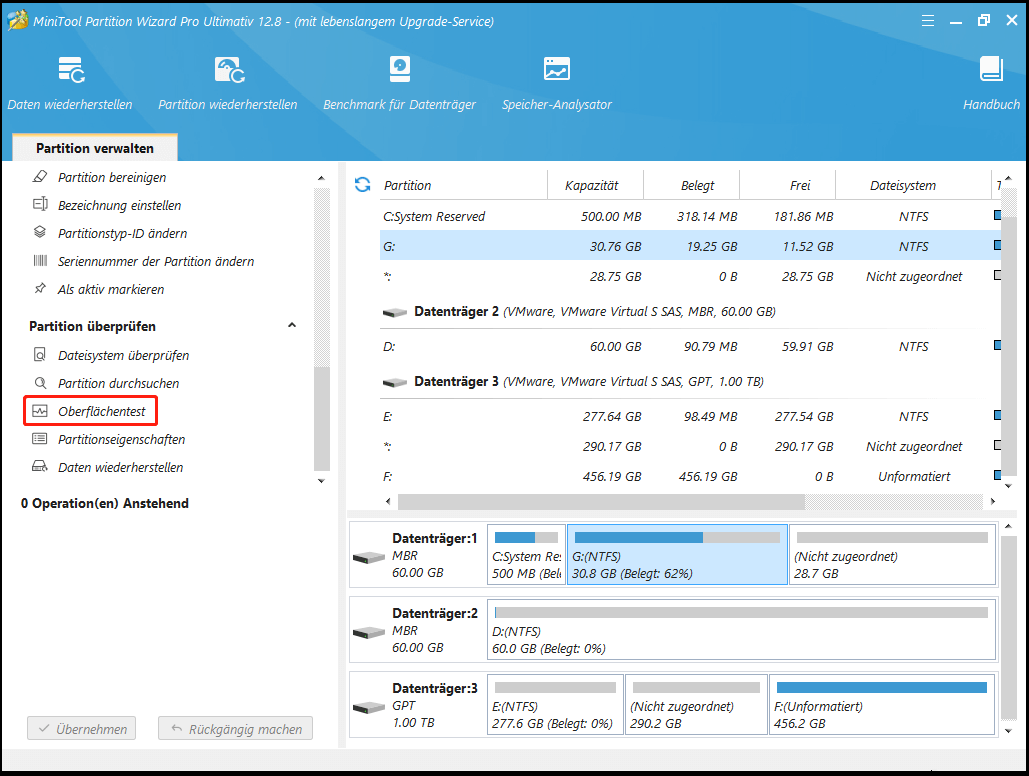This screenshot has height=776, width=1029.
Task: Open Speicher-Analysator tool
Action: 556,84
